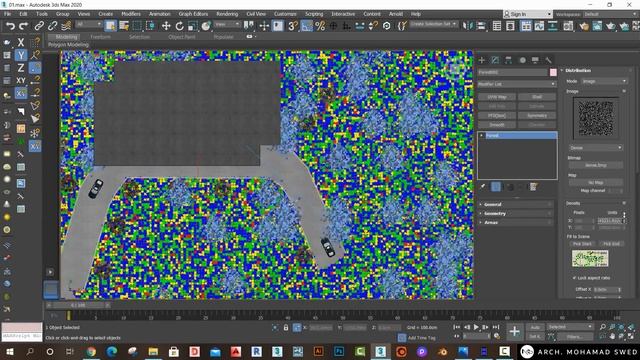Click the Symmetry modifier button
Screen dimensions: 640x360
537,116
